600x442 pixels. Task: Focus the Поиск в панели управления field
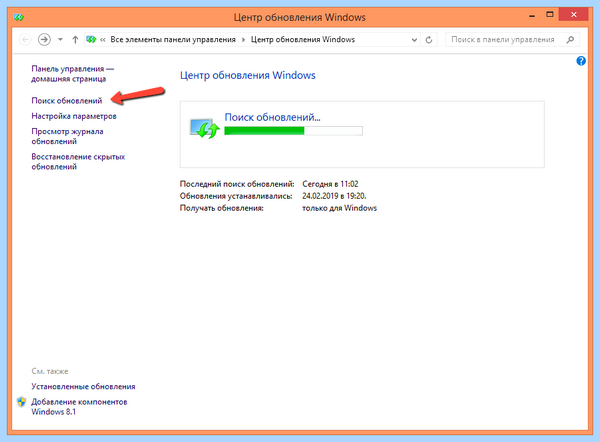coord(512,39)
